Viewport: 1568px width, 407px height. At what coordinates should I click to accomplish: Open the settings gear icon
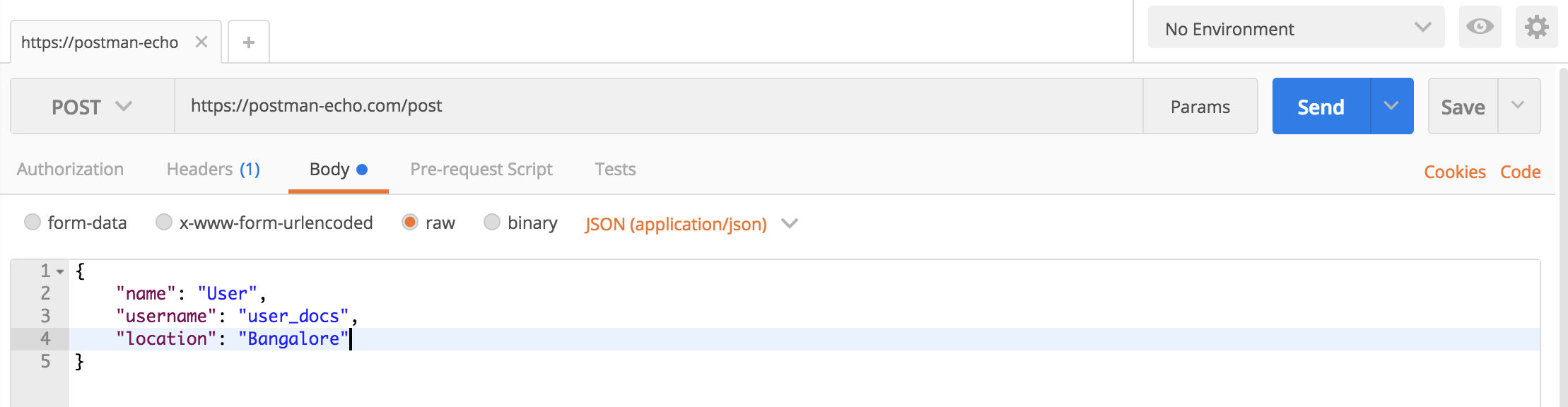coord(1536,27)
